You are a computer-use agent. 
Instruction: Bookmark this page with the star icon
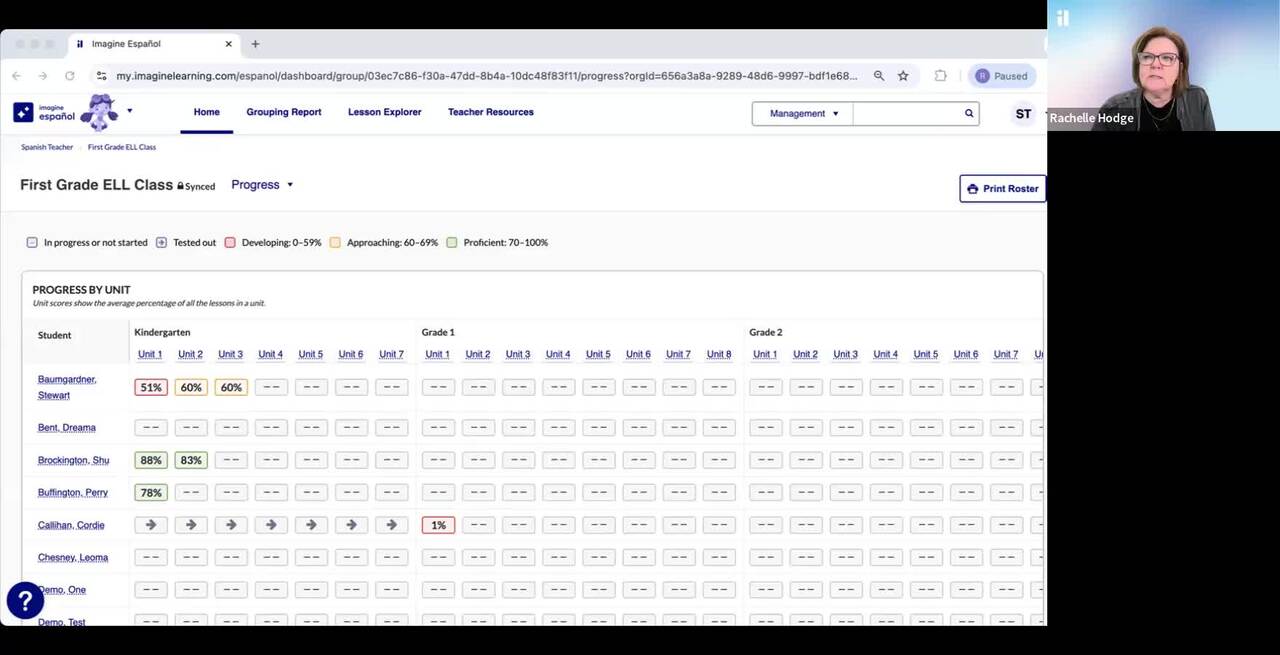903,76
